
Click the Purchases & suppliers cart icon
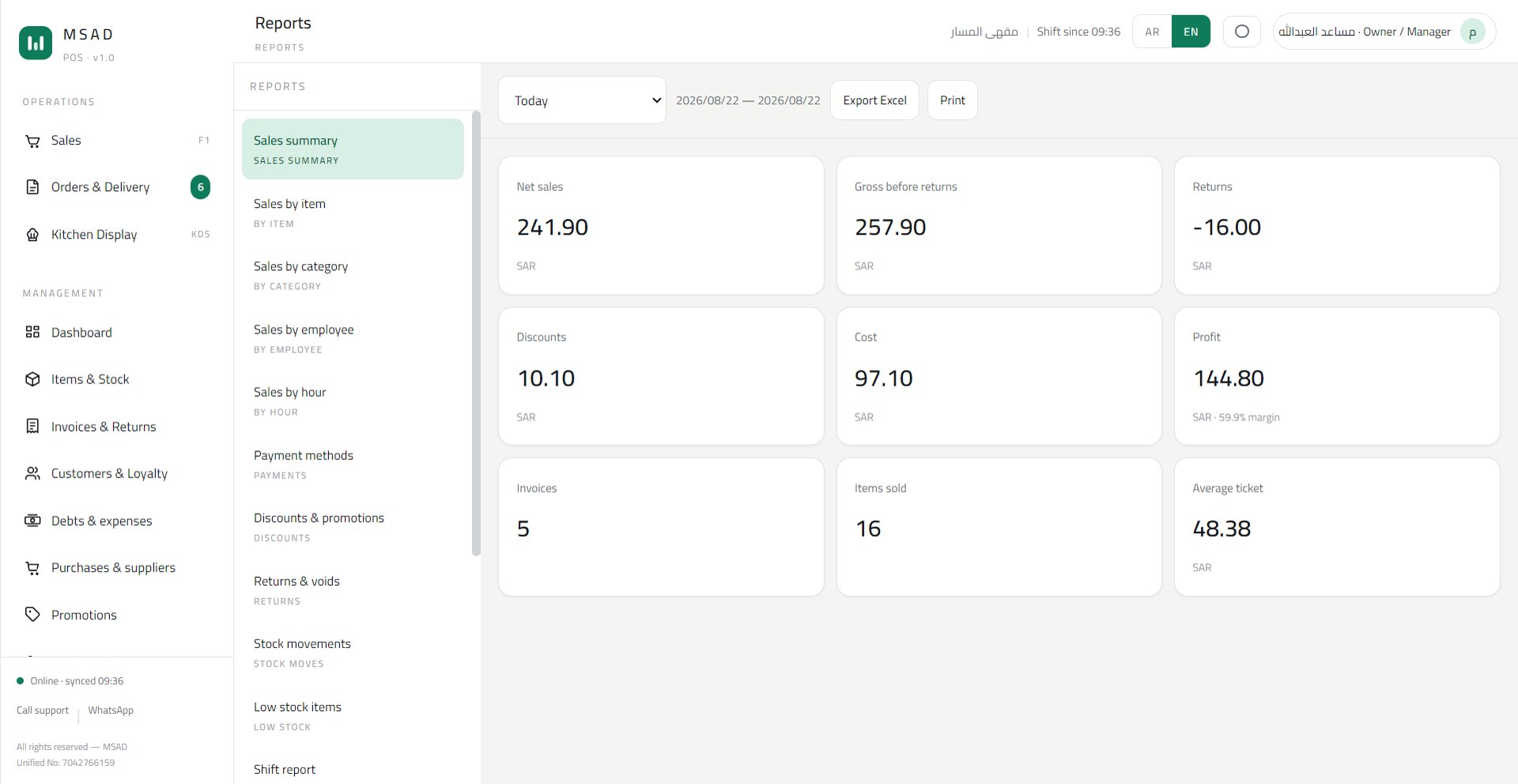32,567
